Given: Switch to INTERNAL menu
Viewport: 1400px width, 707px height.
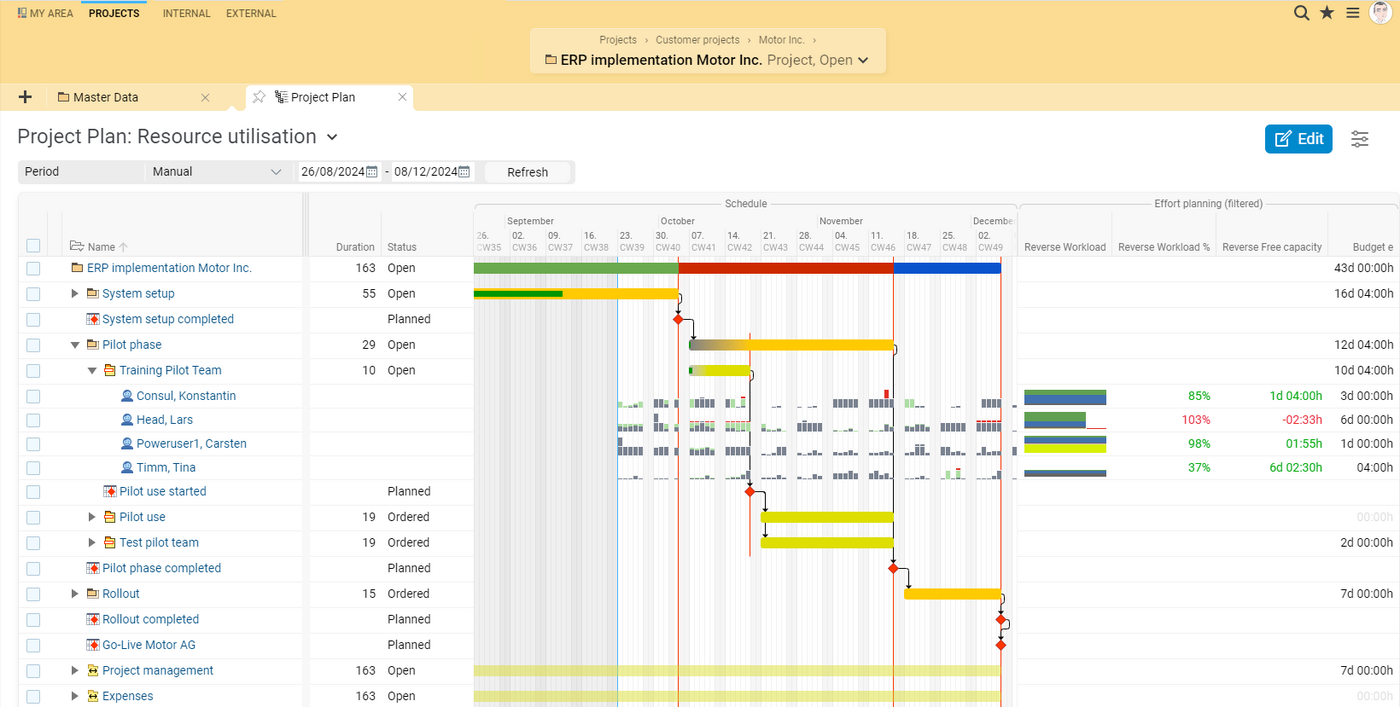Looking at the screenshot, I should pyautogui.click(x=187, y=14).
